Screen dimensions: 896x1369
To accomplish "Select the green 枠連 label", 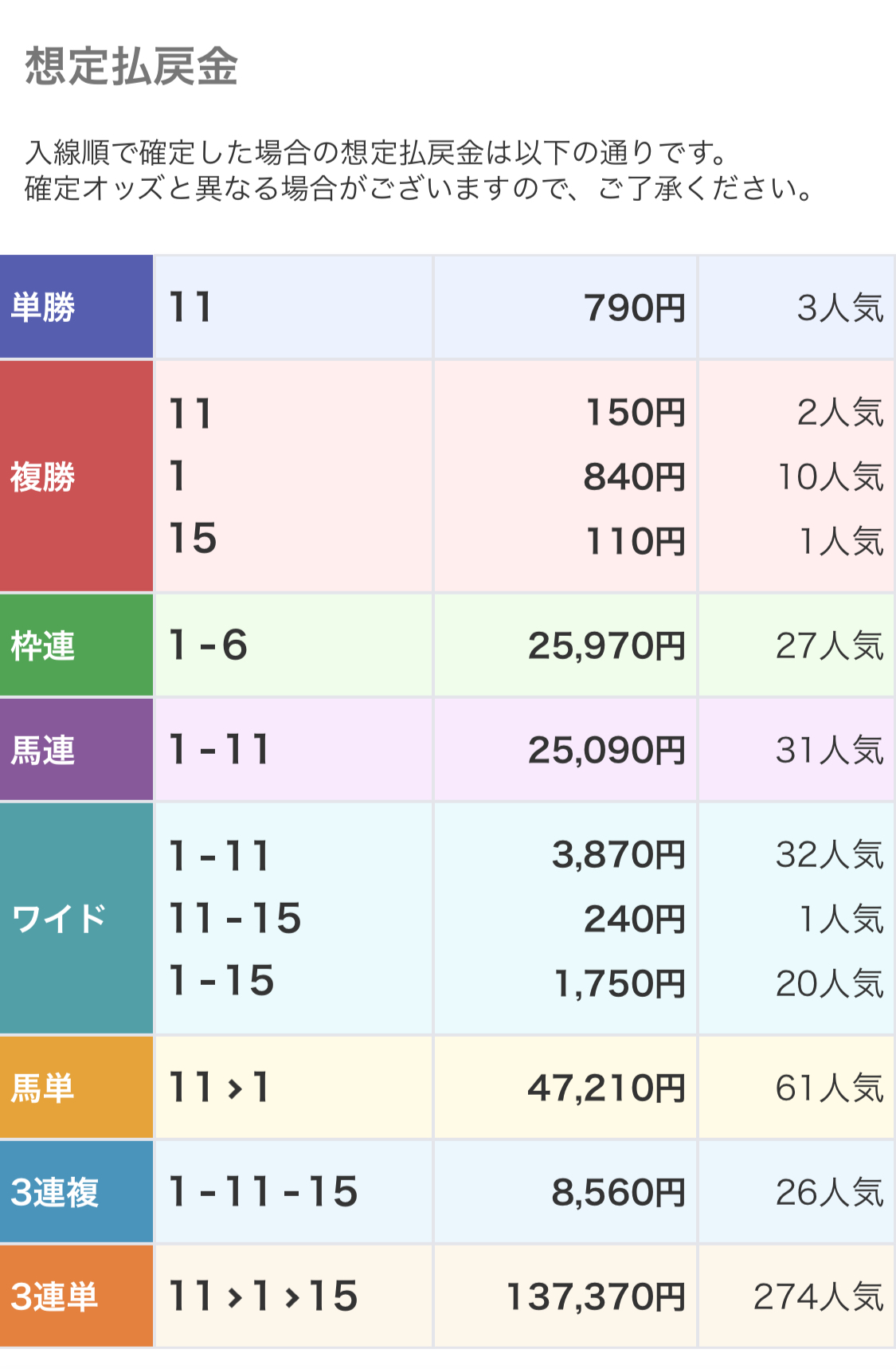I will pos(43,645).
